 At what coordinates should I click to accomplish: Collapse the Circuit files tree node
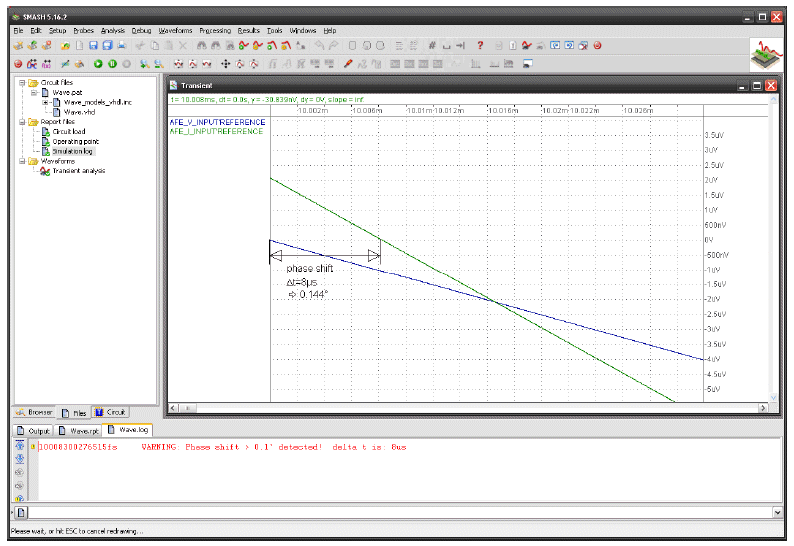pos(22,82)
